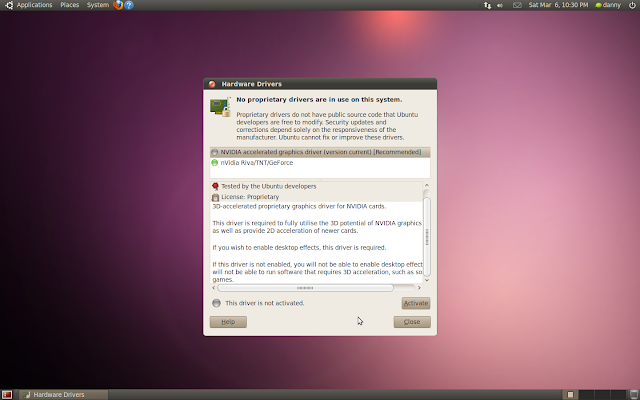
Task: Click the Hardware Drivers title bar icon
Action: click(x=212, y=84)
